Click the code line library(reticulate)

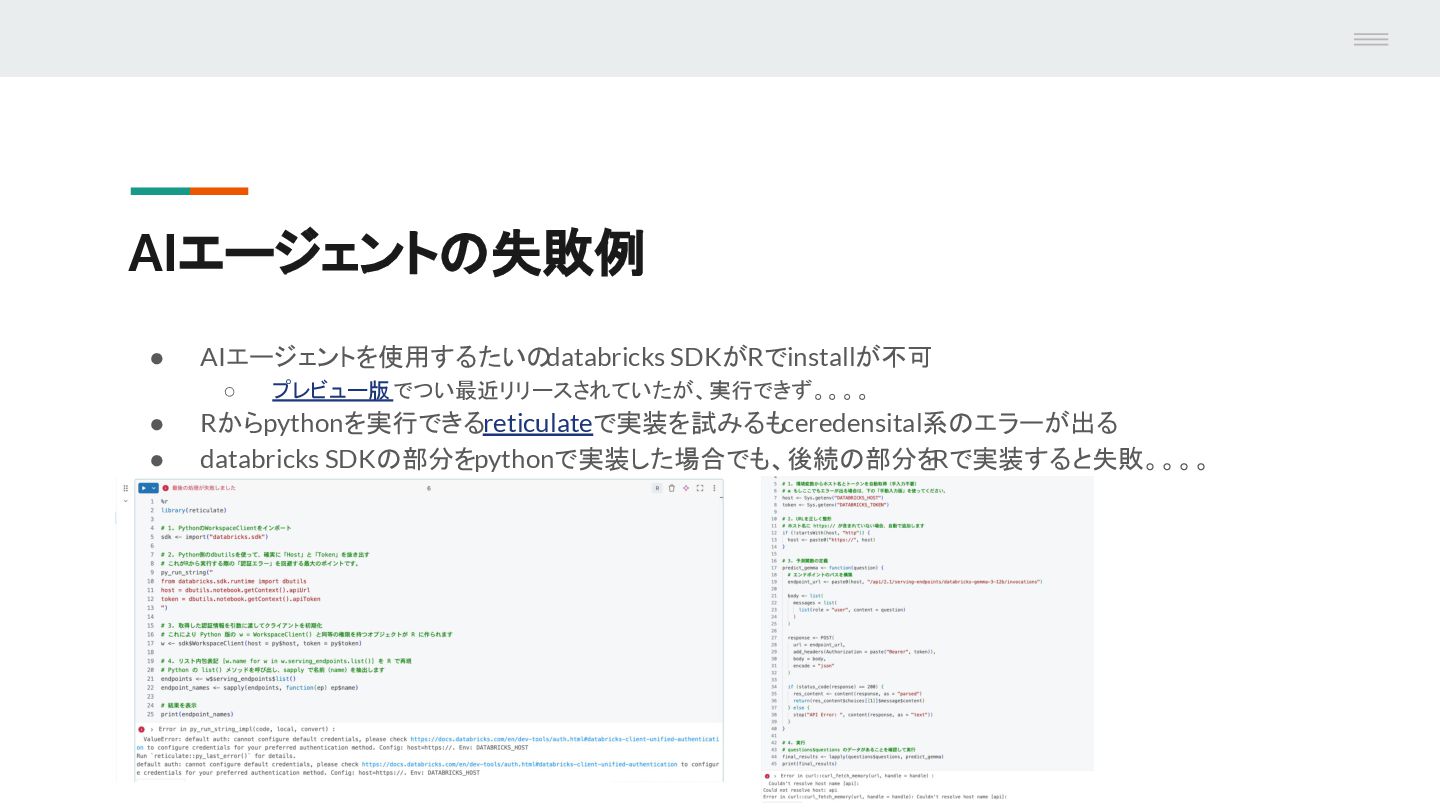[193, 510]
